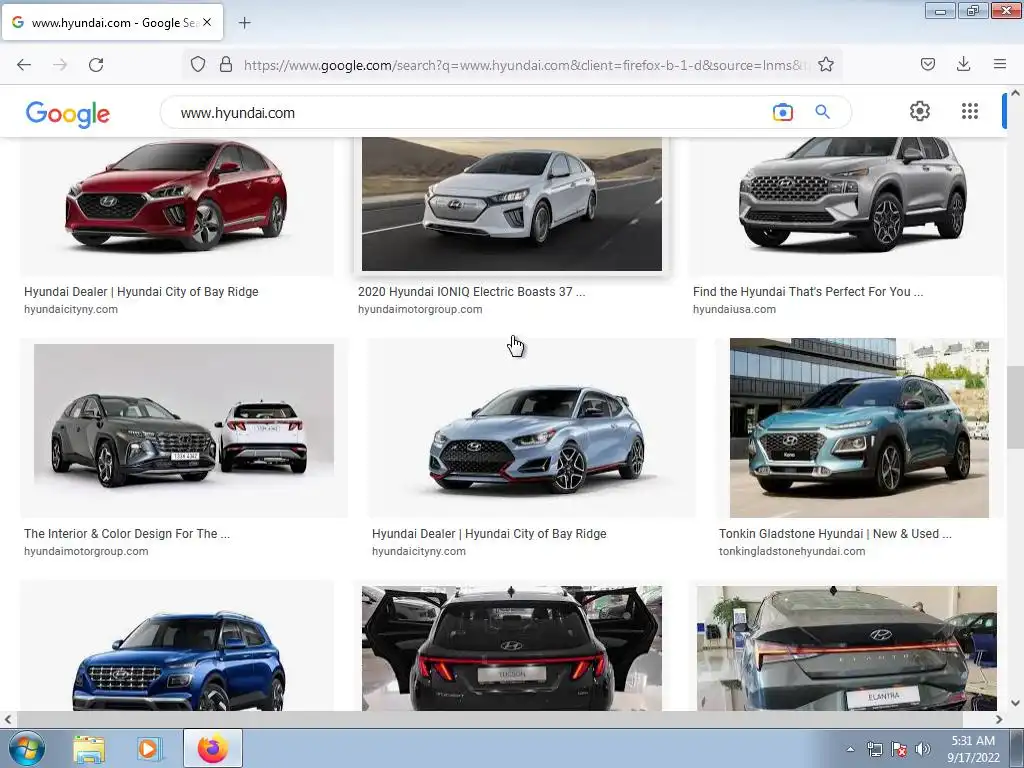
Task: Open the Firefox downloads panel
Action: (x=963, y=64)
